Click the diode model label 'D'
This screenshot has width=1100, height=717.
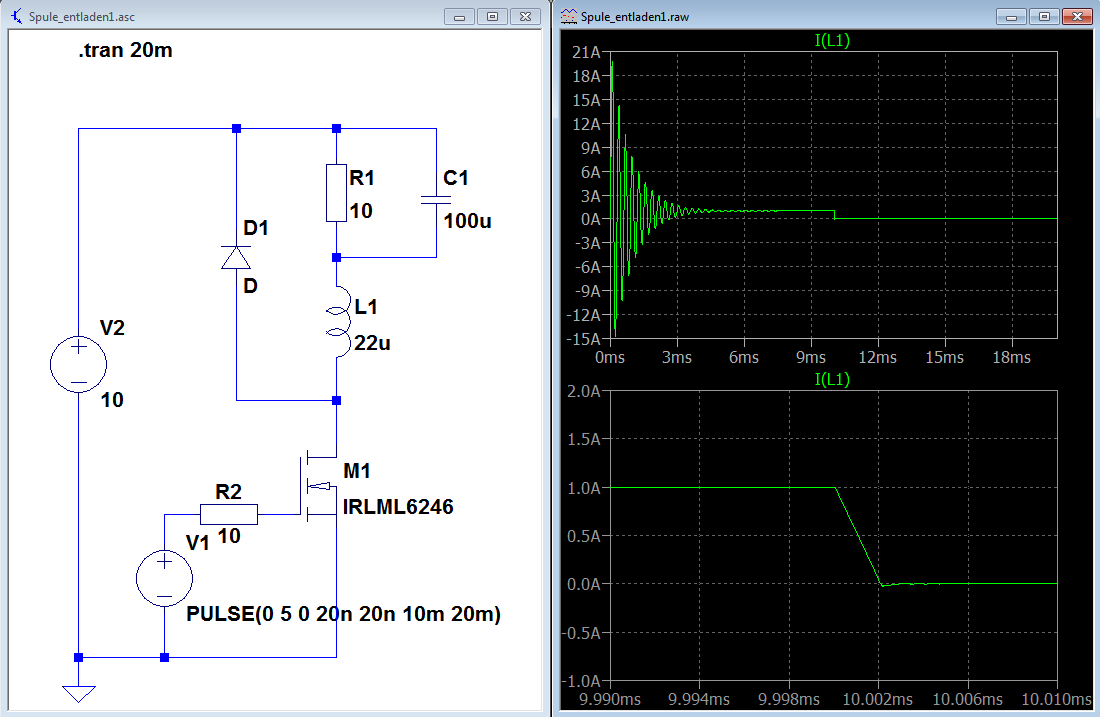[x=250, y=286]
